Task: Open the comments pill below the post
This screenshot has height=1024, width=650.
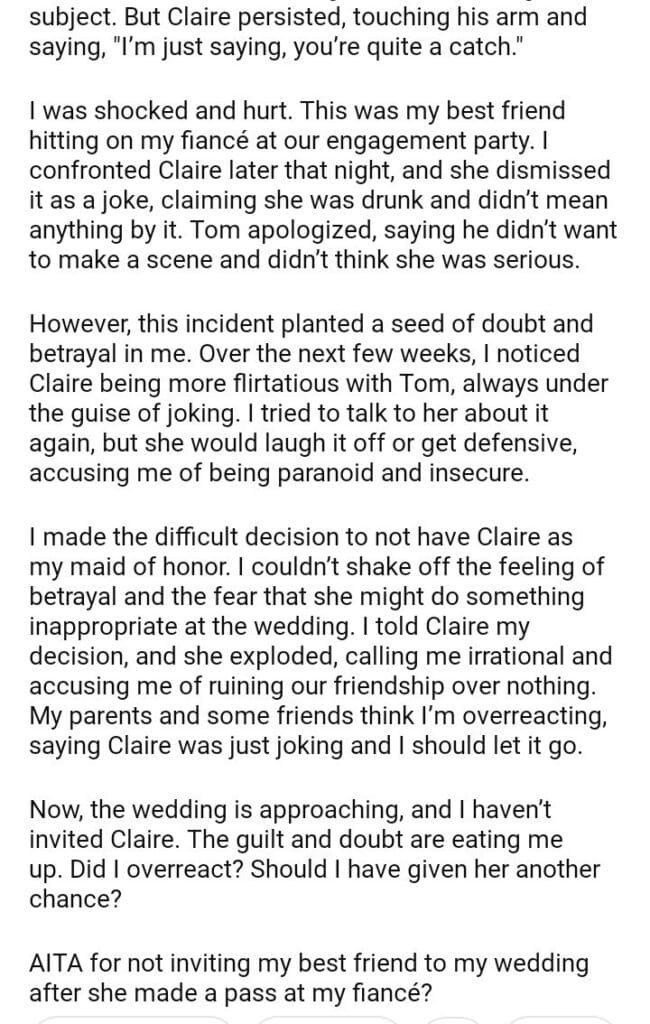Action: click(327, 1019)
